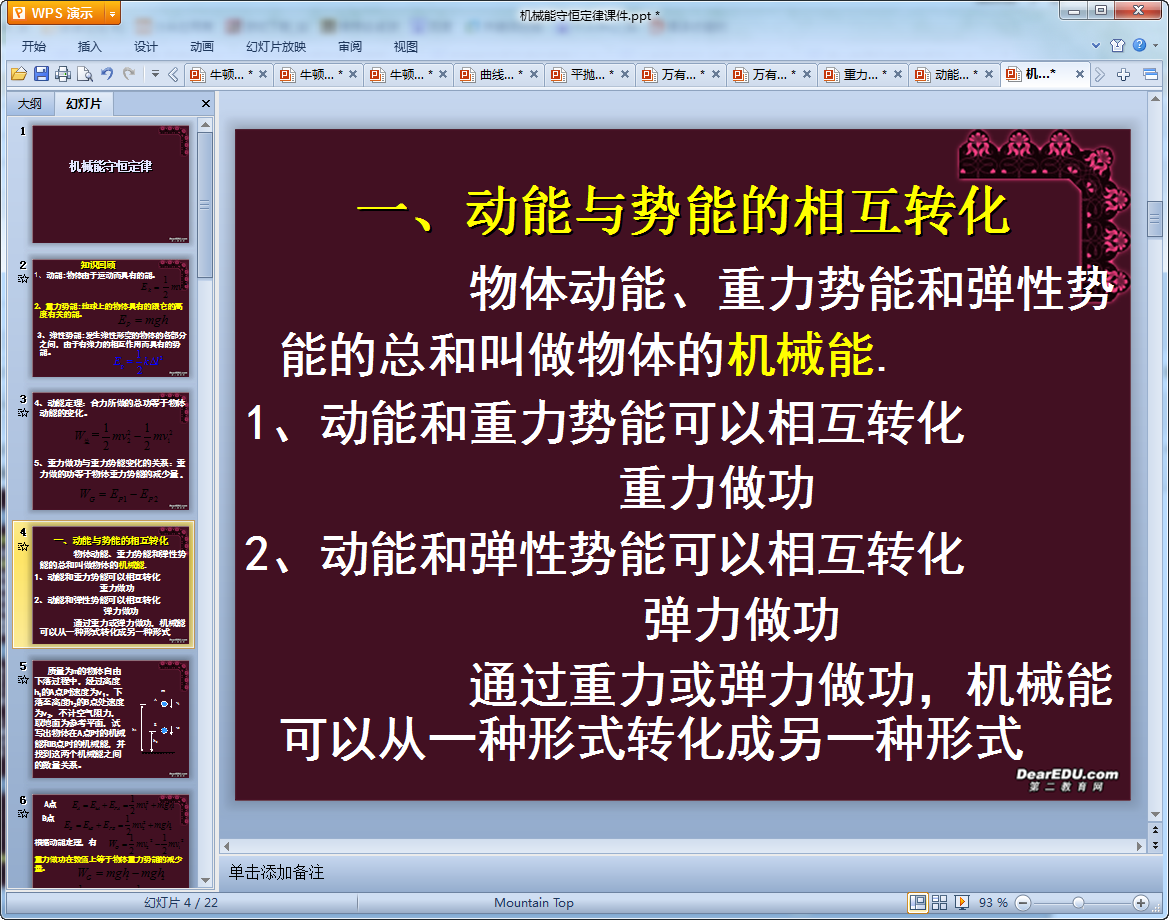Start slideshow from status bar icon
Viewport: 1169px width, 920px height.
coord(962,903)
